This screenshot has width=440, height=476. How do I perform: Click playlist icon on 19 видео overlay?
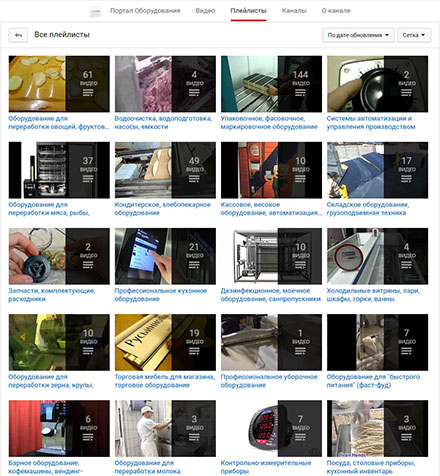[x=194, y=351]
